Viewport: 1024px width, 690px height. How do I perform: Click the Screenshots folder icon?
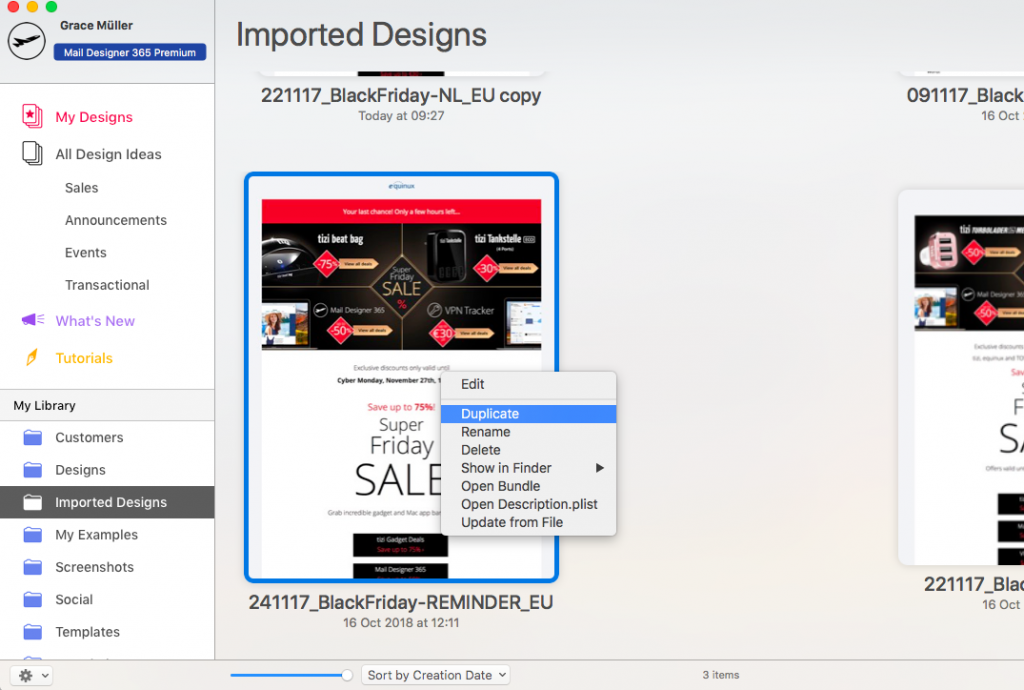(33, 567)
